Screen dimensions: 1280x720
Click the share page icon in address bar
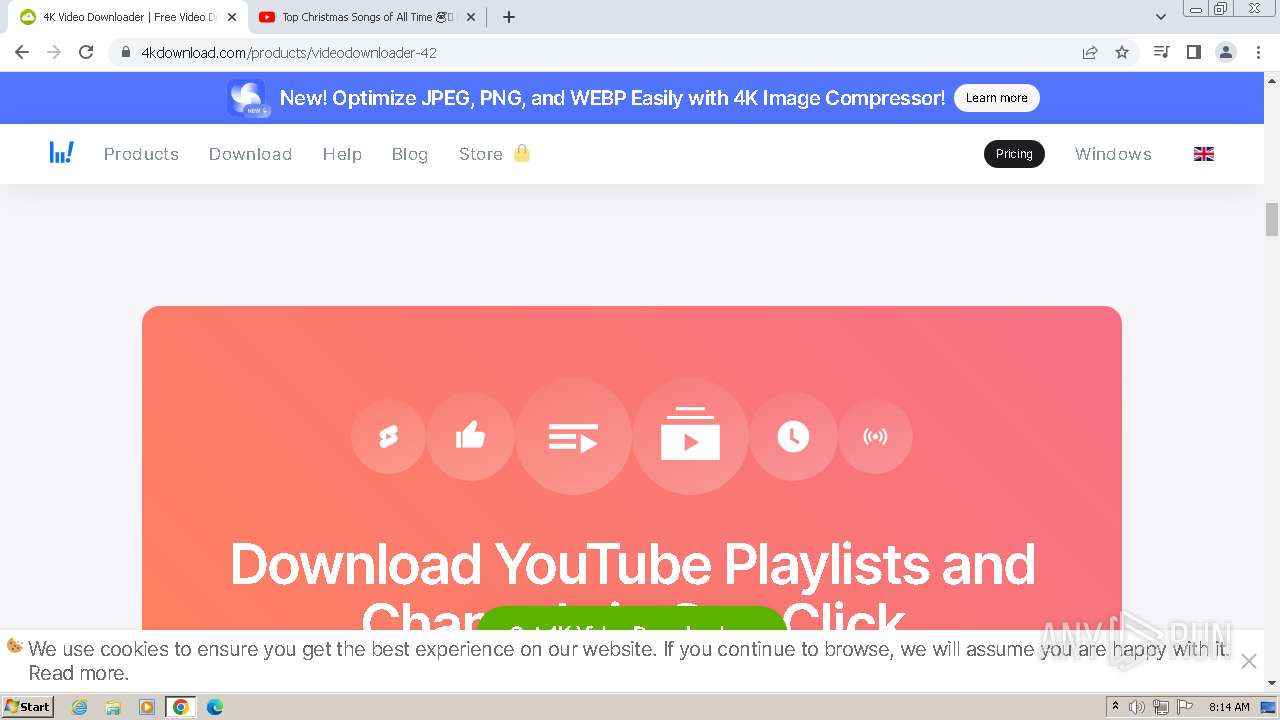1090,52
